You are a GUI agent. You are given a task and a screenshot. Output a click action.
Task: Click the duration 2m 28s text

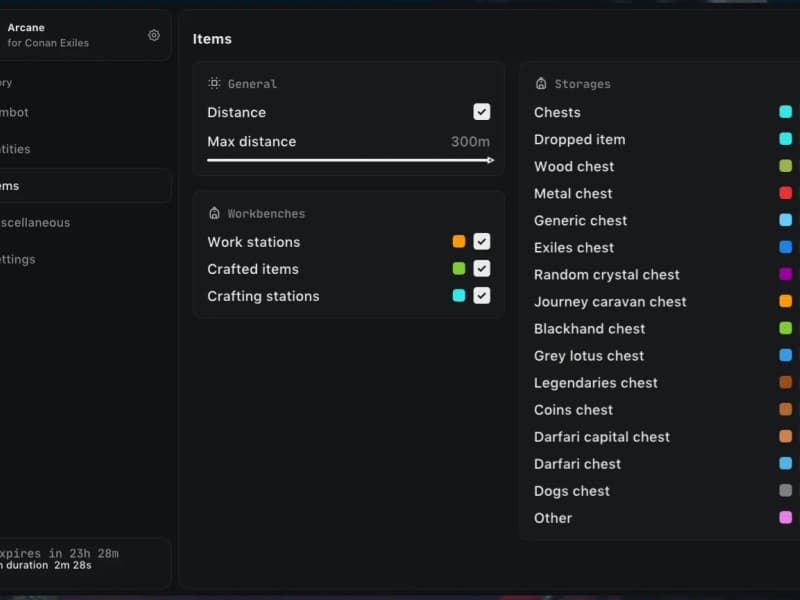tap(46, 565)
